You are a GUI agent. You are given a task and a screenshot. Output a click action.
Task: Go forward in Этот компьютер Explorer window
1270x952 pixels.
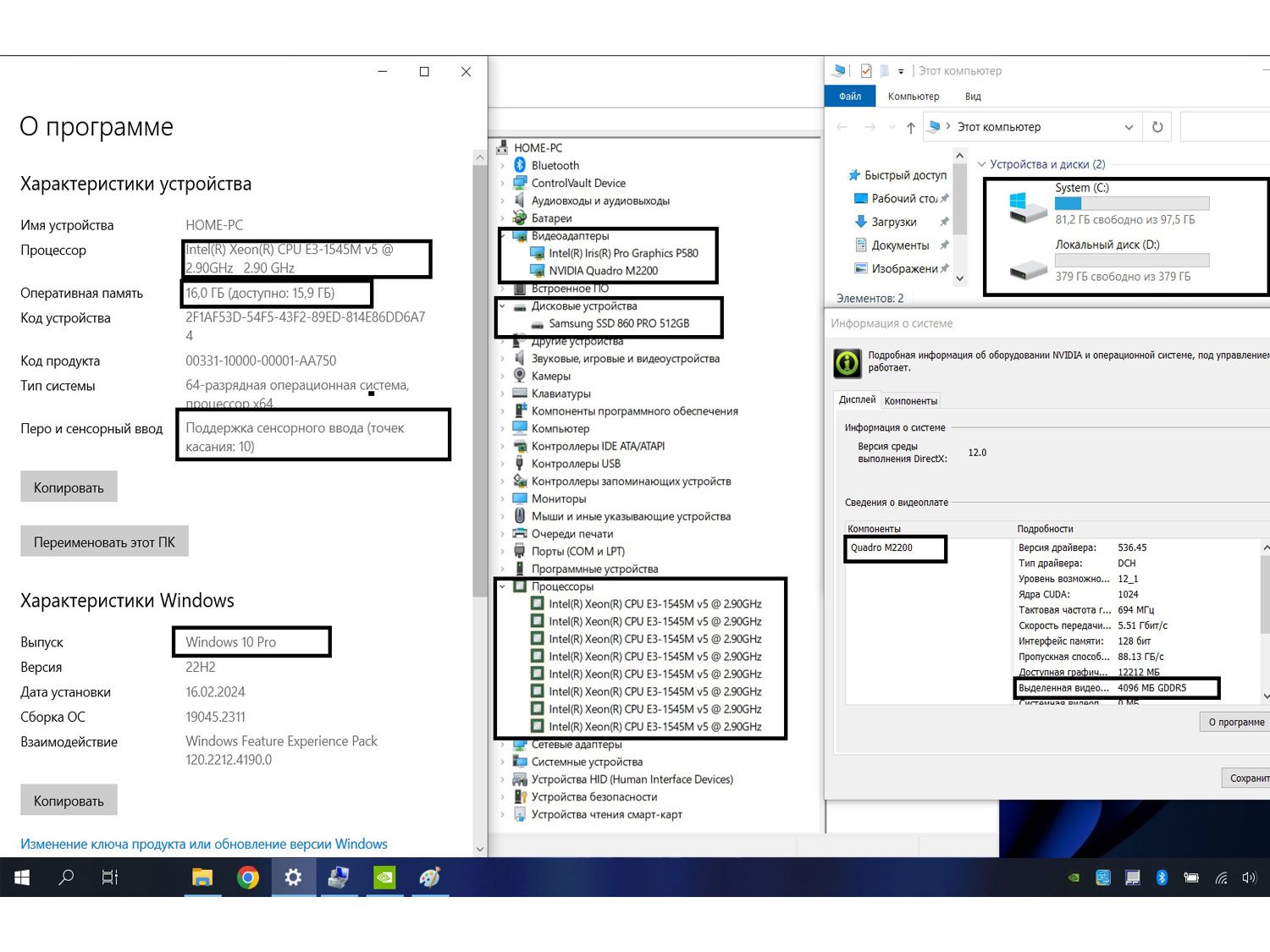click(x=870, y=127)
